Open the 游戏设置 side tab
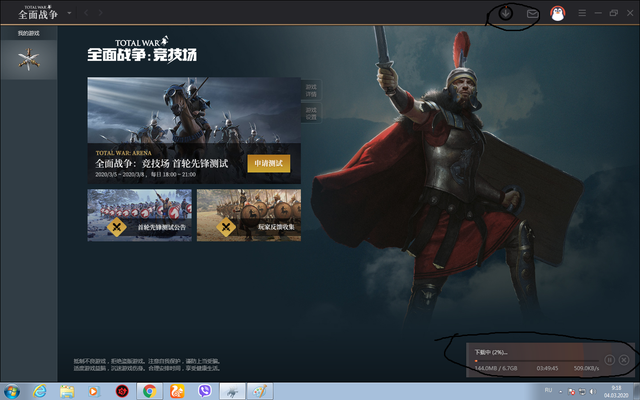640x400 pixels. tap(311, 113)
